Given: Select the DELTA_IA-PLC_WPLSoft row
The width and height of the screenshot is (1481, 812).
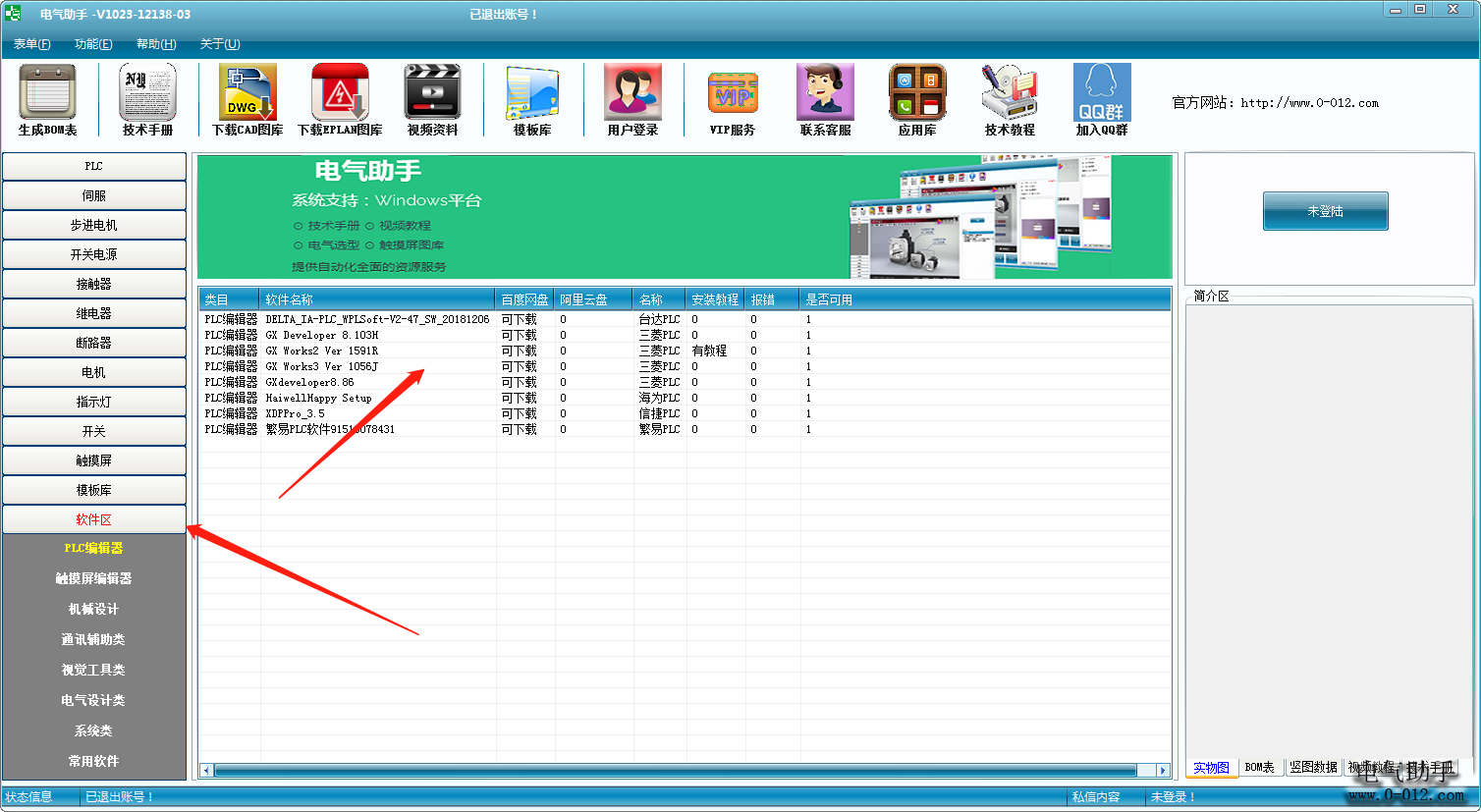Looking at the screenshot, I should click(685, 319).
